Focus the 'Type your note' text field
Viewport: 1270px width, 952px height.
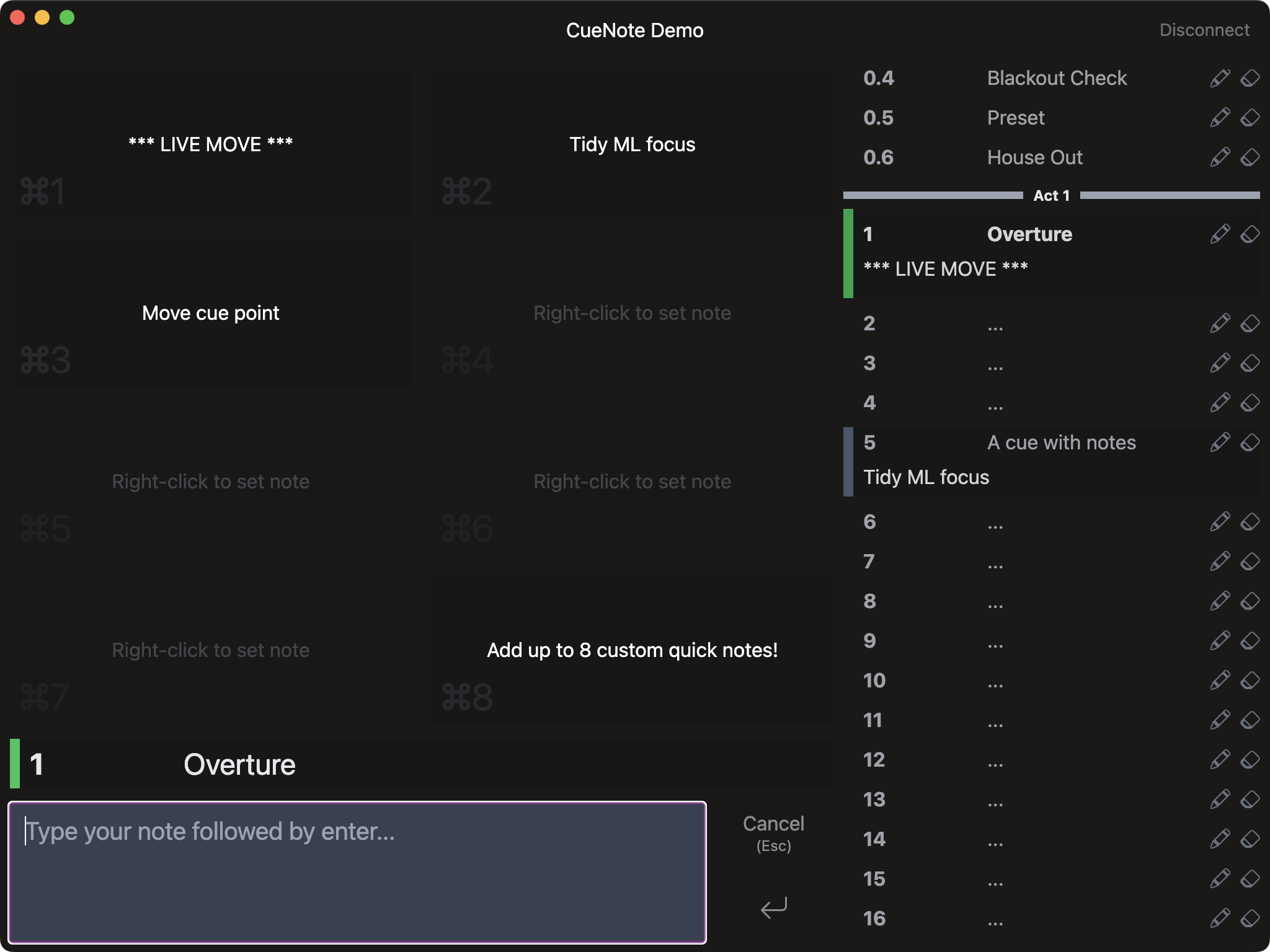click(357, 873)
